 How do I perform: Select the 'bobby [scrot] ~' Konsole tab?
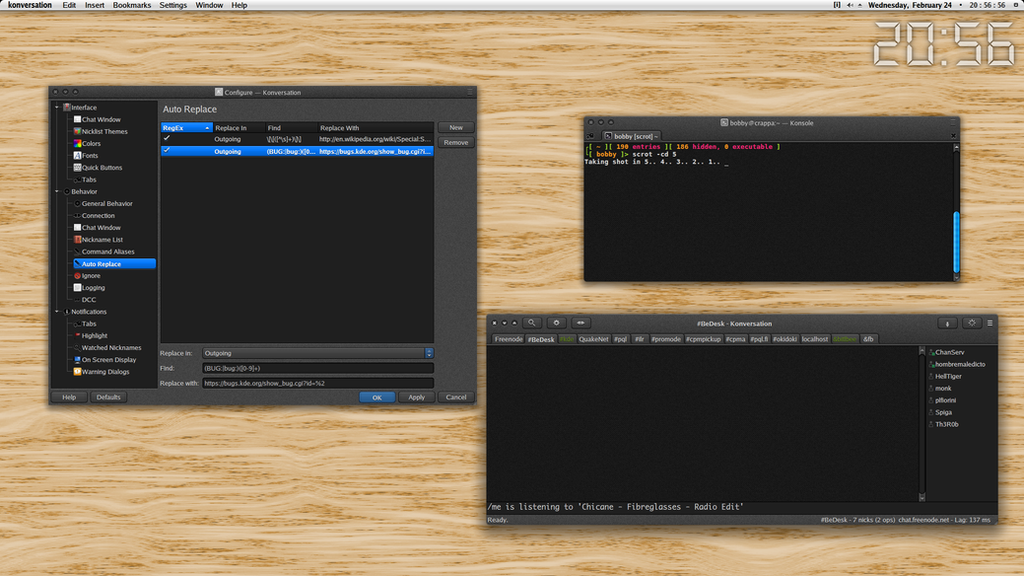pyautogui.click(x=632, y=136)
